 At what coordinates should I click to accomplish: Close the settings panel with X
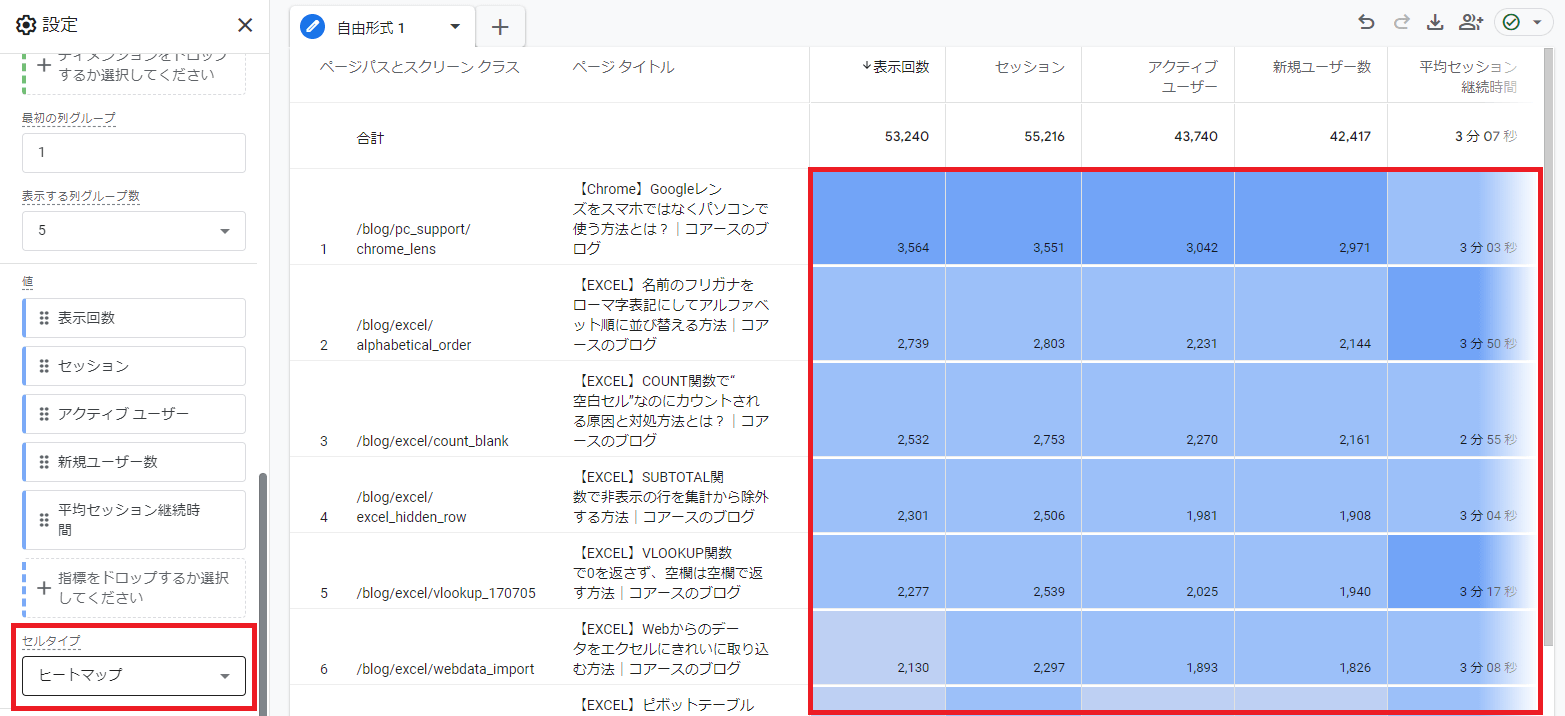[245, 25]
